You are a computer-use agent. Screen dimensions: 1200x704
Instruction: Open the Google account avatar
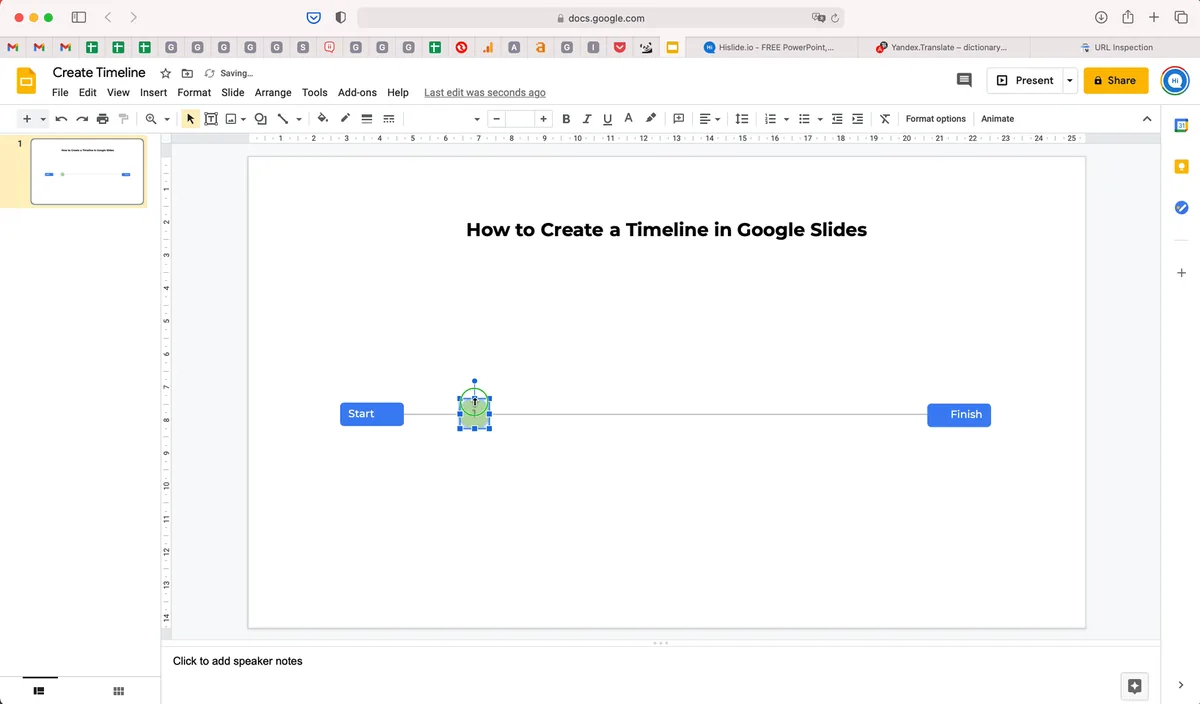coord(1175,81)
